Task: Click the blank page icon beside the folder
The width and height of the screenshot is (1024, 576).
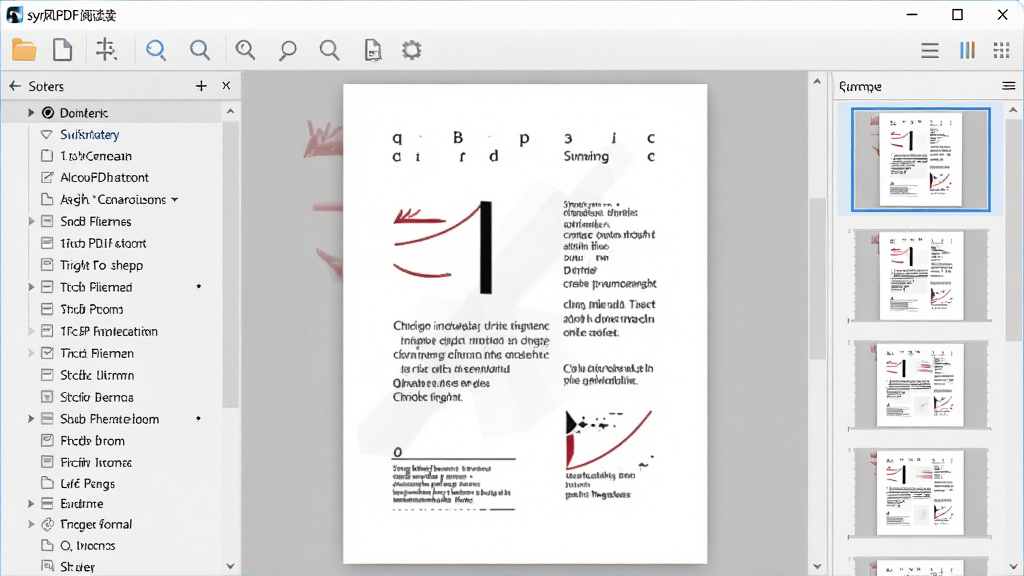Action: click(x=63, y=50)
